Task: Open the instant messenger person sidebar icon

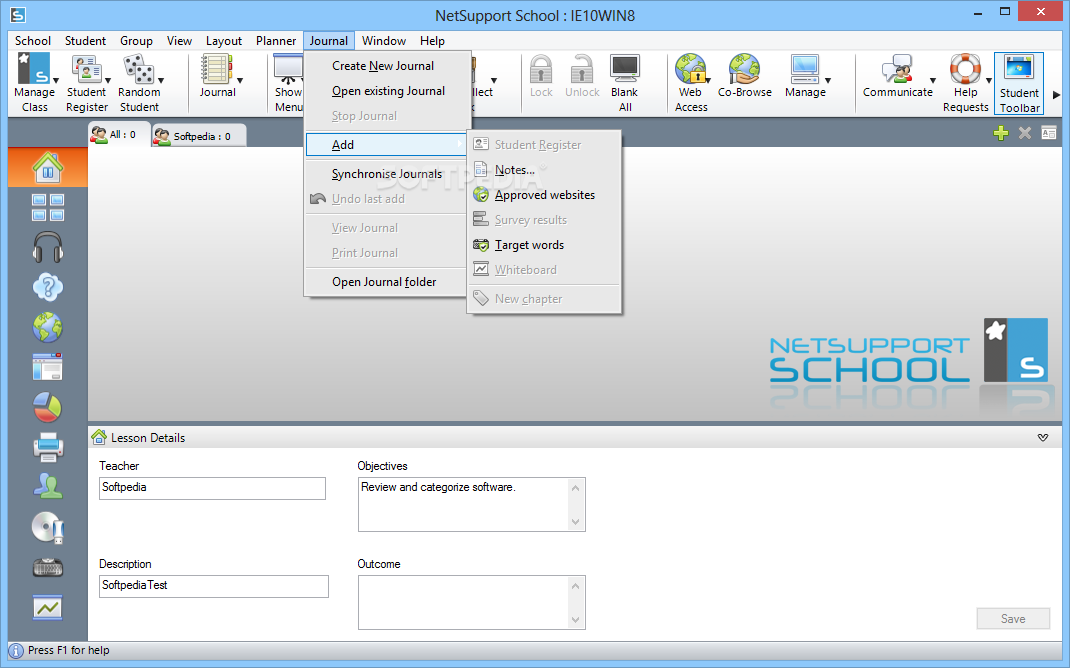Action: click(48, 487)
